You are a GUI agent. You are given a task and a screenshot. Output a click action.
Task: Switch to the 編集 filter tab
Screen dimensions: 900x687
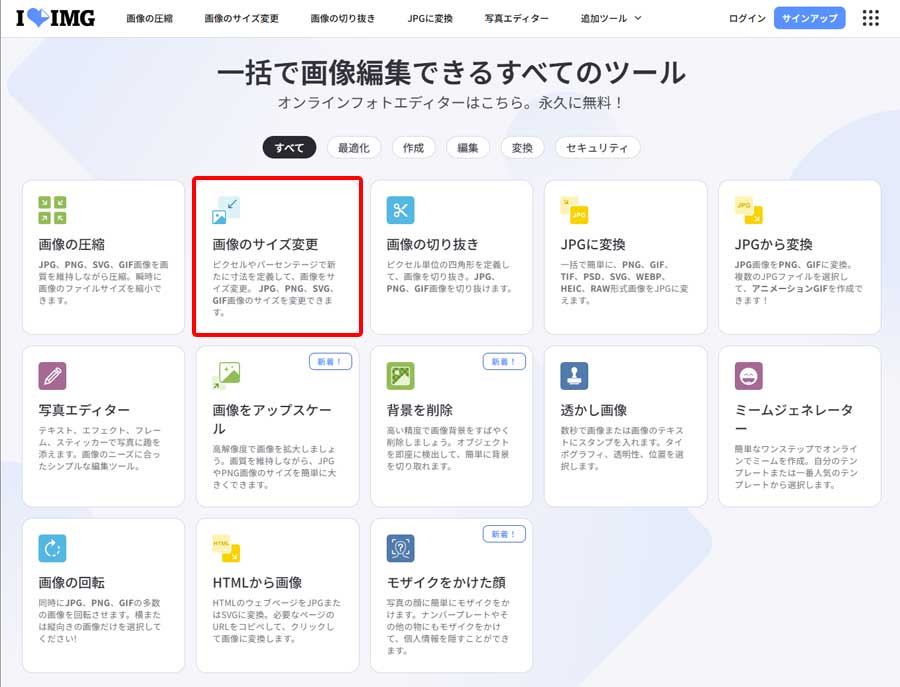point(467,146)
